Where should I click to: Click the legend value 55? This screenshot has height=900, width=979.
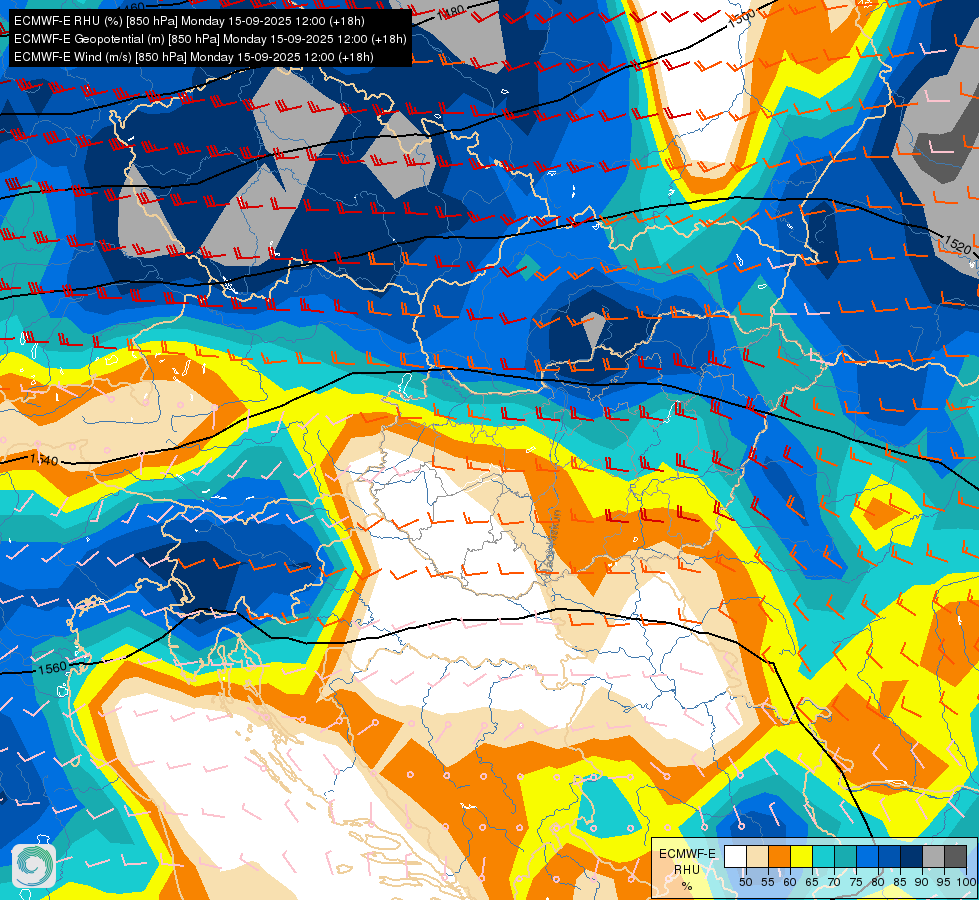click(768, 882)
